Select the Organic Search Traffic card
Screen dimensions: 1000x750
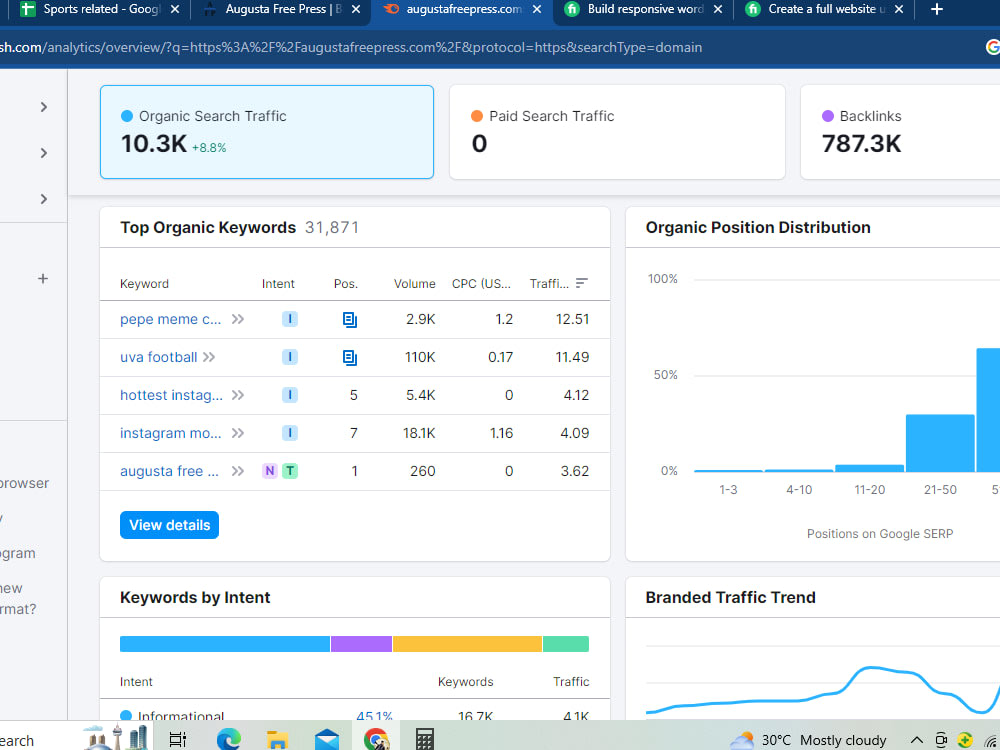pos(267,132)
